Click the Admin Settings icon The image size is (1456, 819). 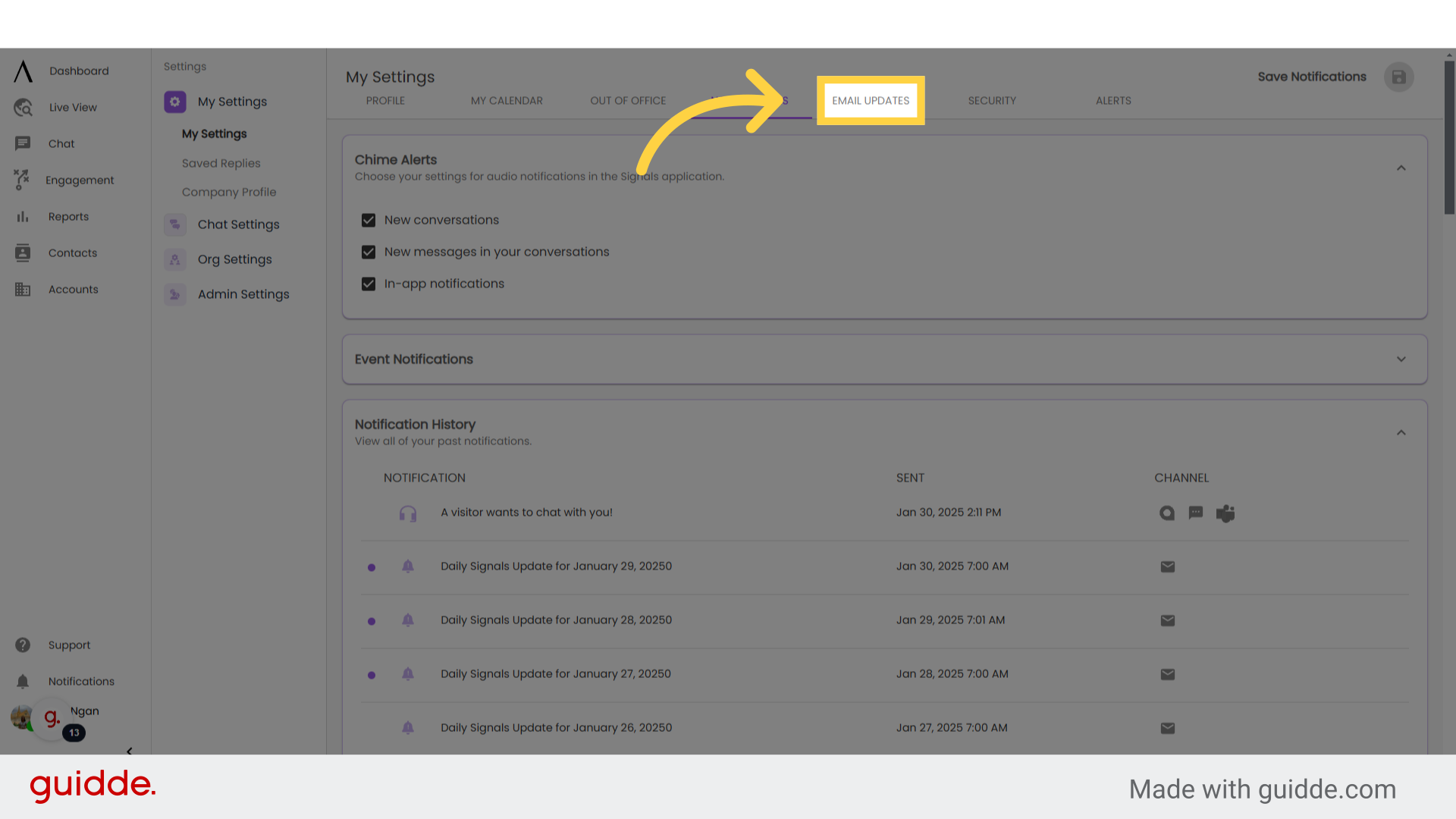tap(175, 294)
